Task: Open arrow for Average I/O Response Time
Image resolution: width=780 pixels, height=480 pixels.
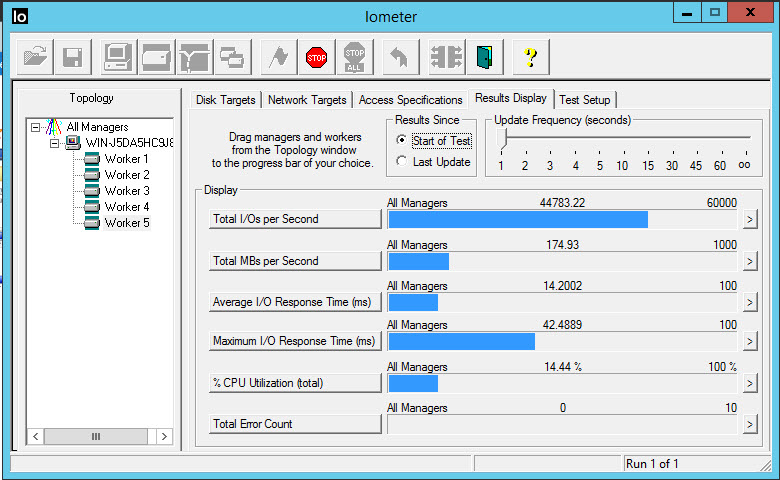Action: pos(750,302)
